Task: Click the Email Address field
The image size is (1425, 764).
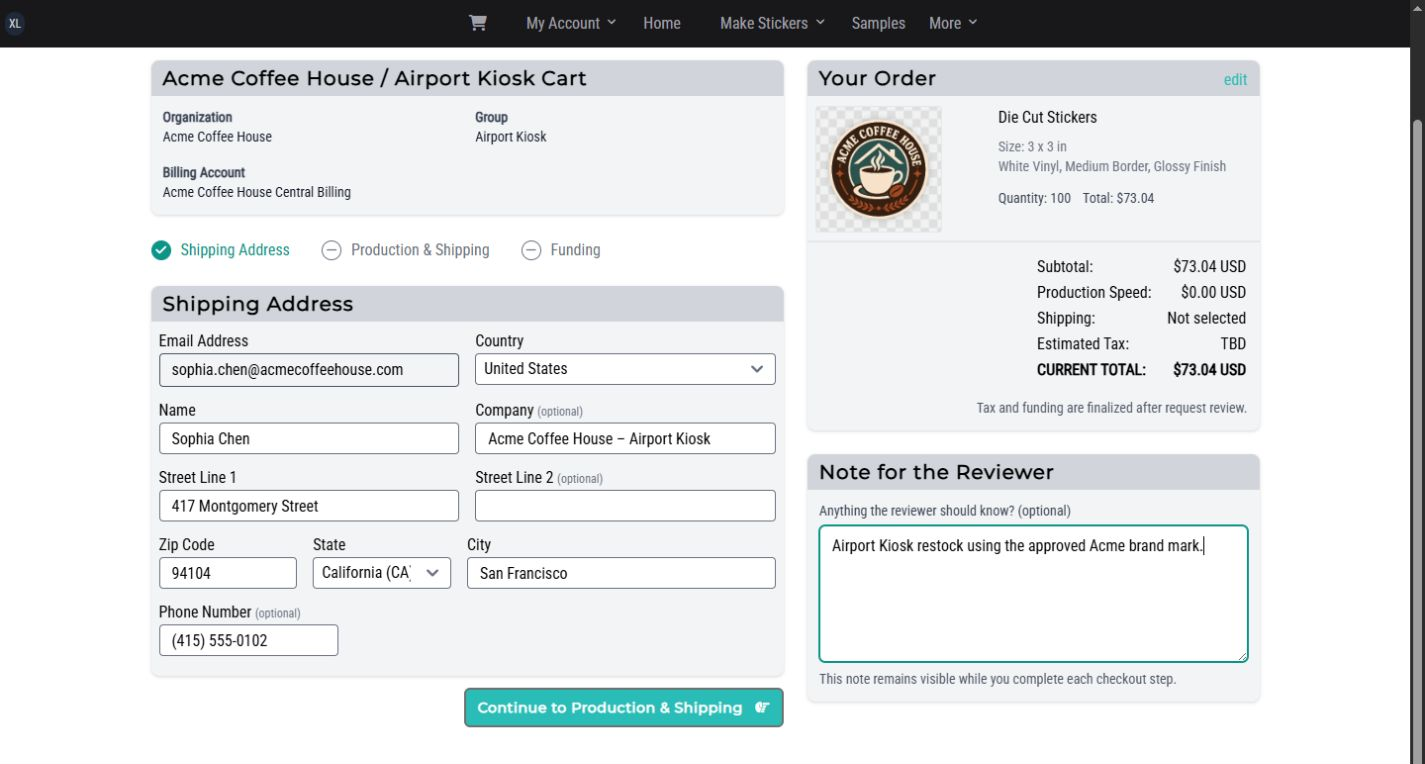Action: (309, 369)
